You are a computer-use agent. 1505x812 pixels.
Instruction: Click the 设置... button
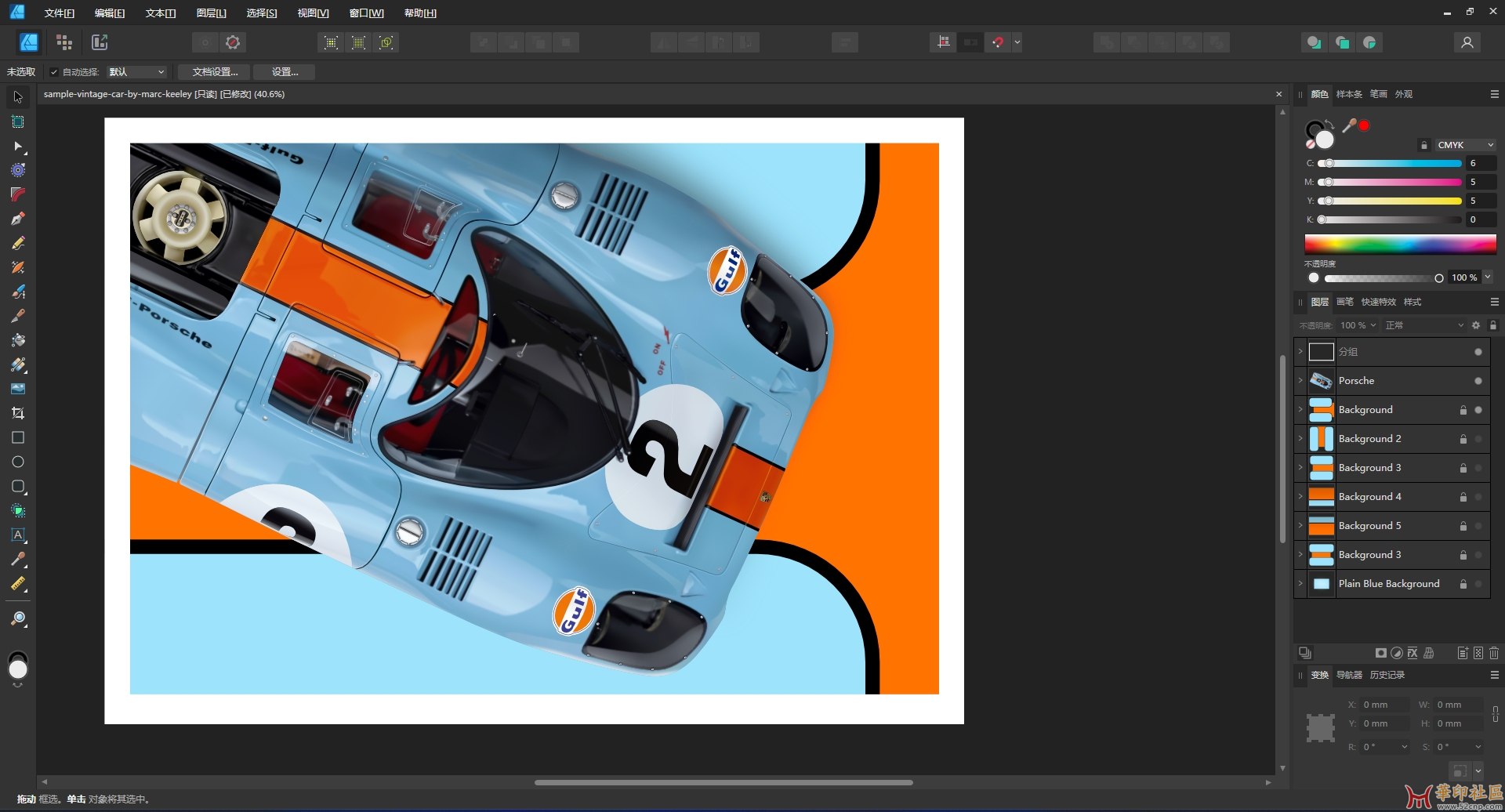point(285,72)
